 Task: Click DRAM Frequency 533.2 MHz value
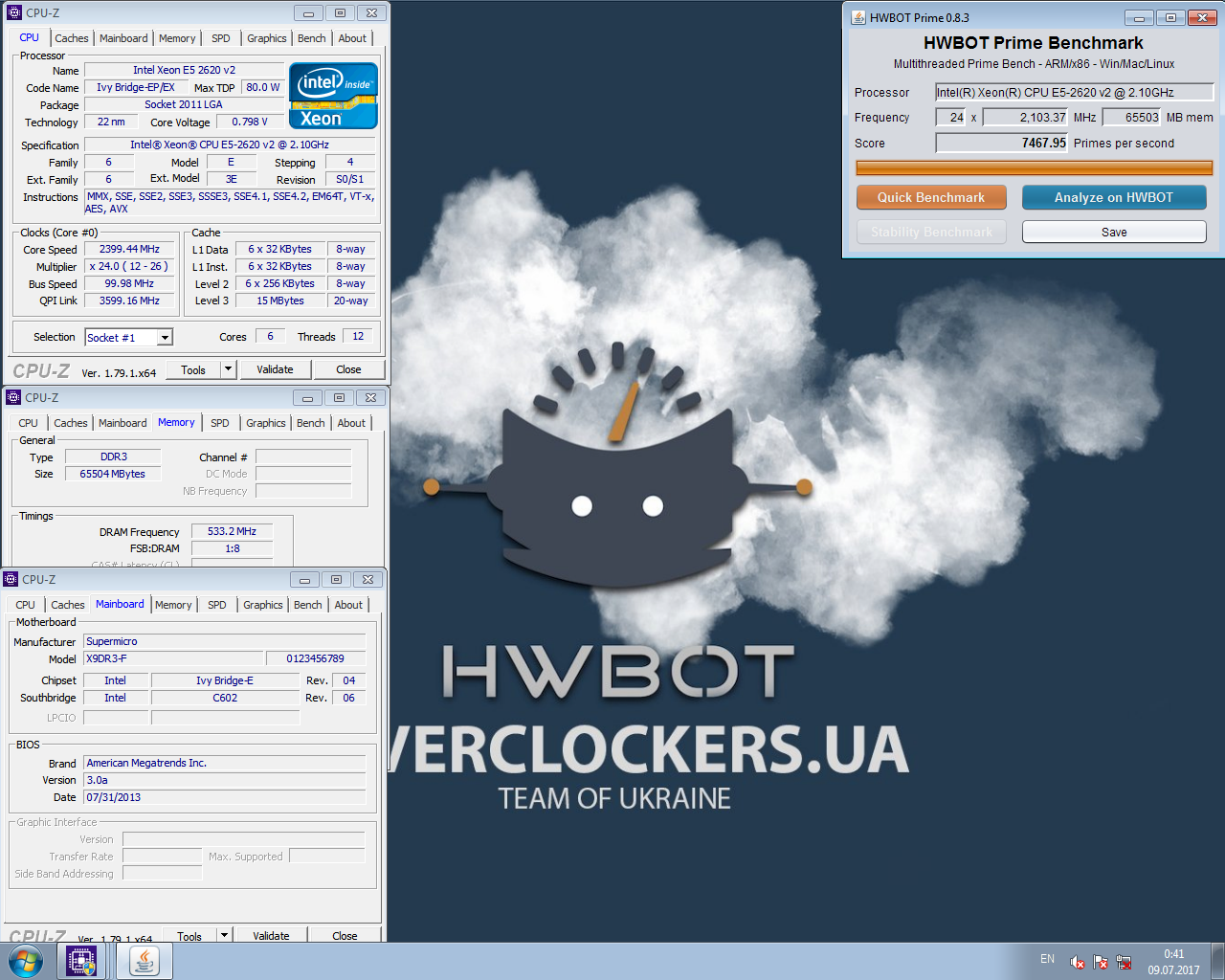coord(232,531)
